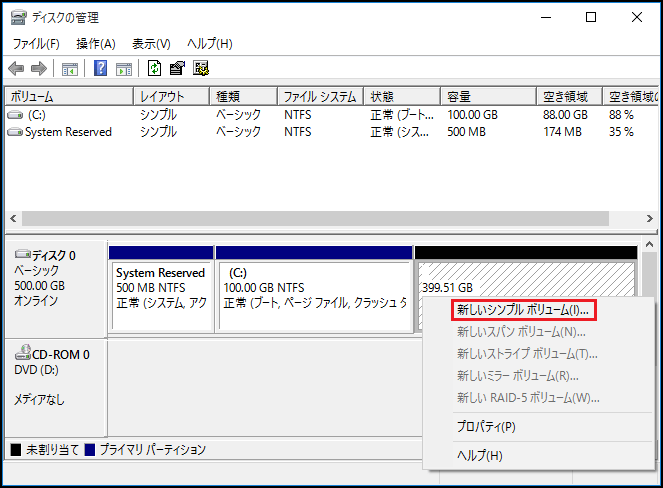Screen dimensions: 663x488
Task: Open the ヘルプ(H) menu in menu bar
Action: 210,44
